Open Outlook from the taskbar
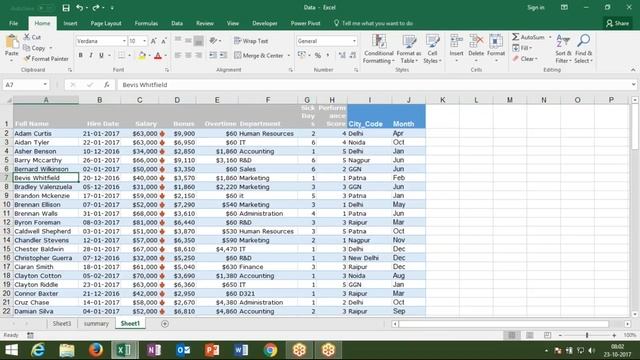 (x=183, y=350)
